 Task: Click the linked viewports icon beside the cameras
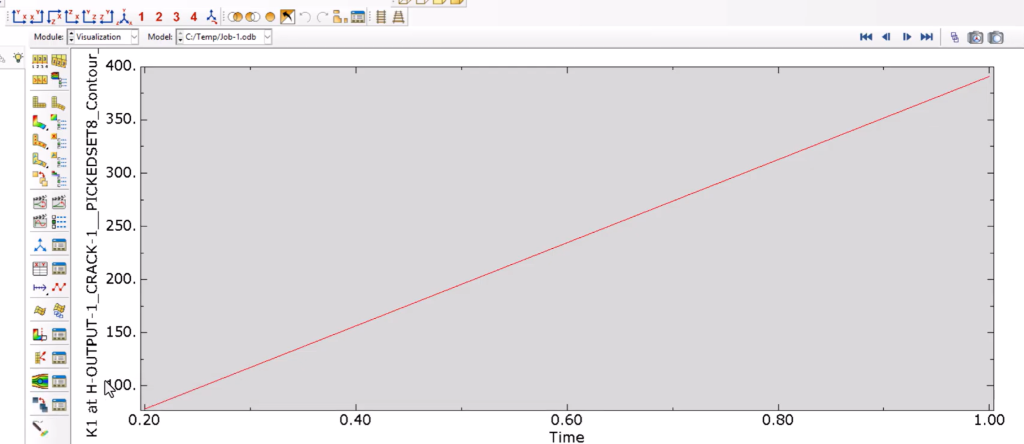click(955, 37)
